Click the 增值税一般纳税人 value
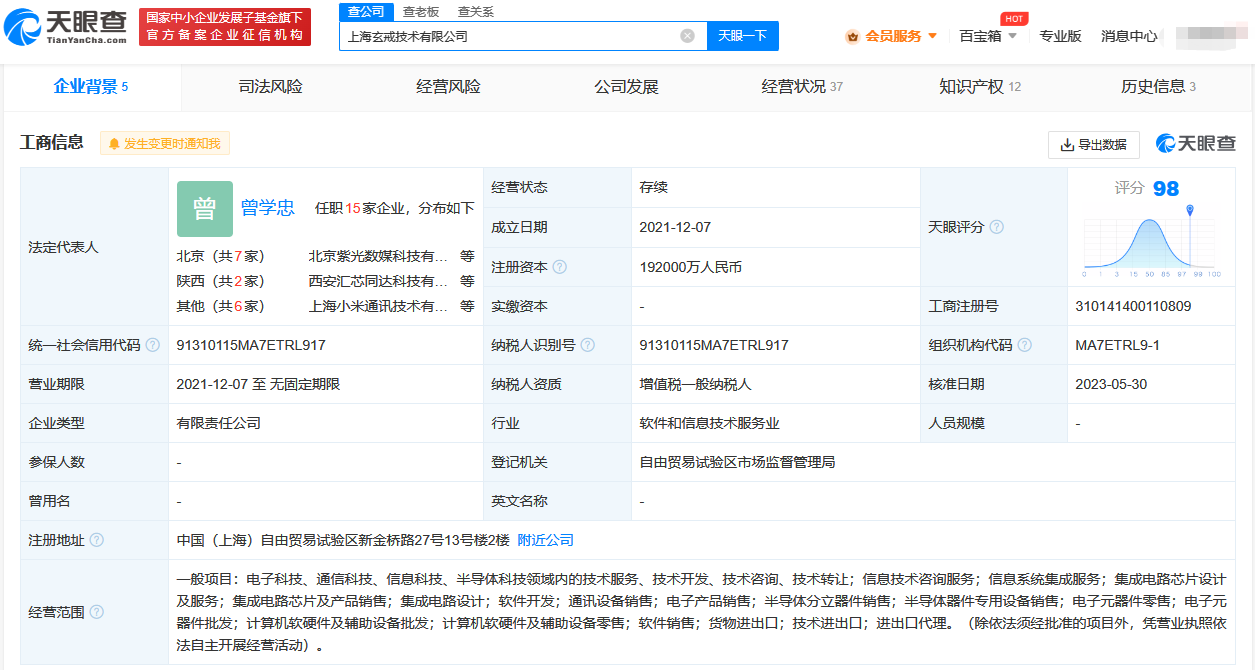This screenshot has width=1255, height=670. point(696,384)
